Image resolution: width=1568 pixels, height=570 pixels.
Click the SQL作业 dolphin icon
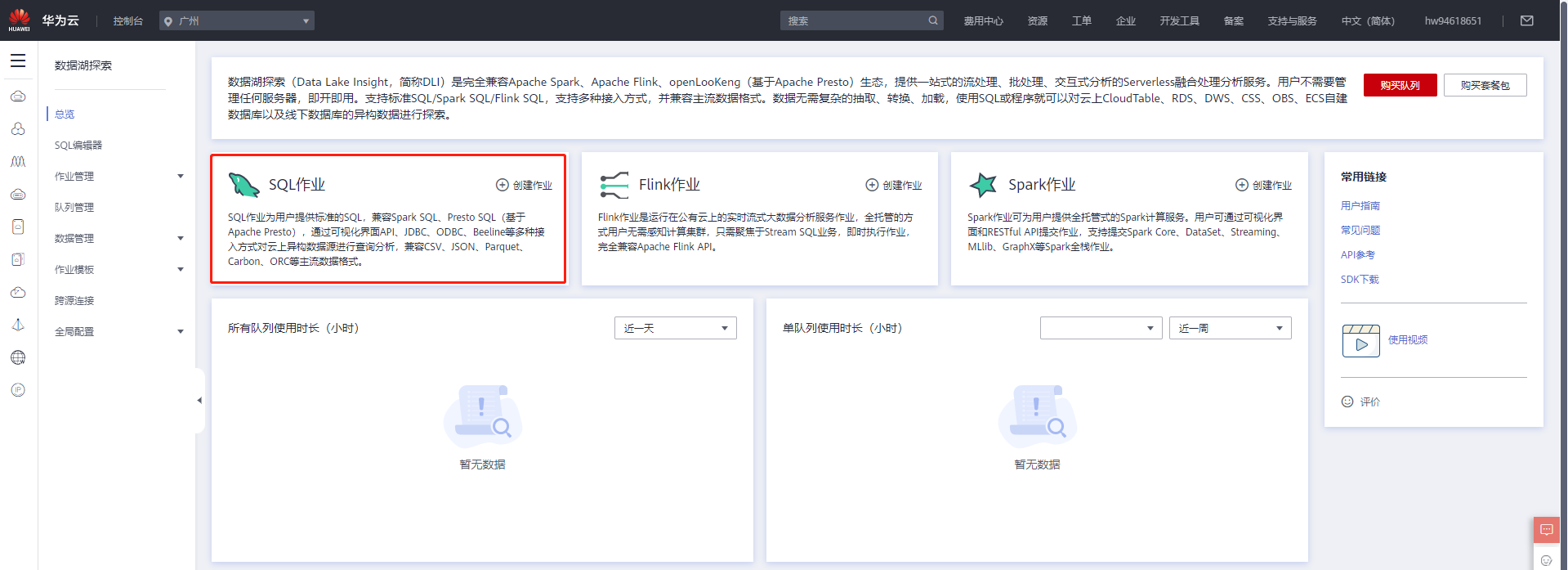(x=243, y=185)
